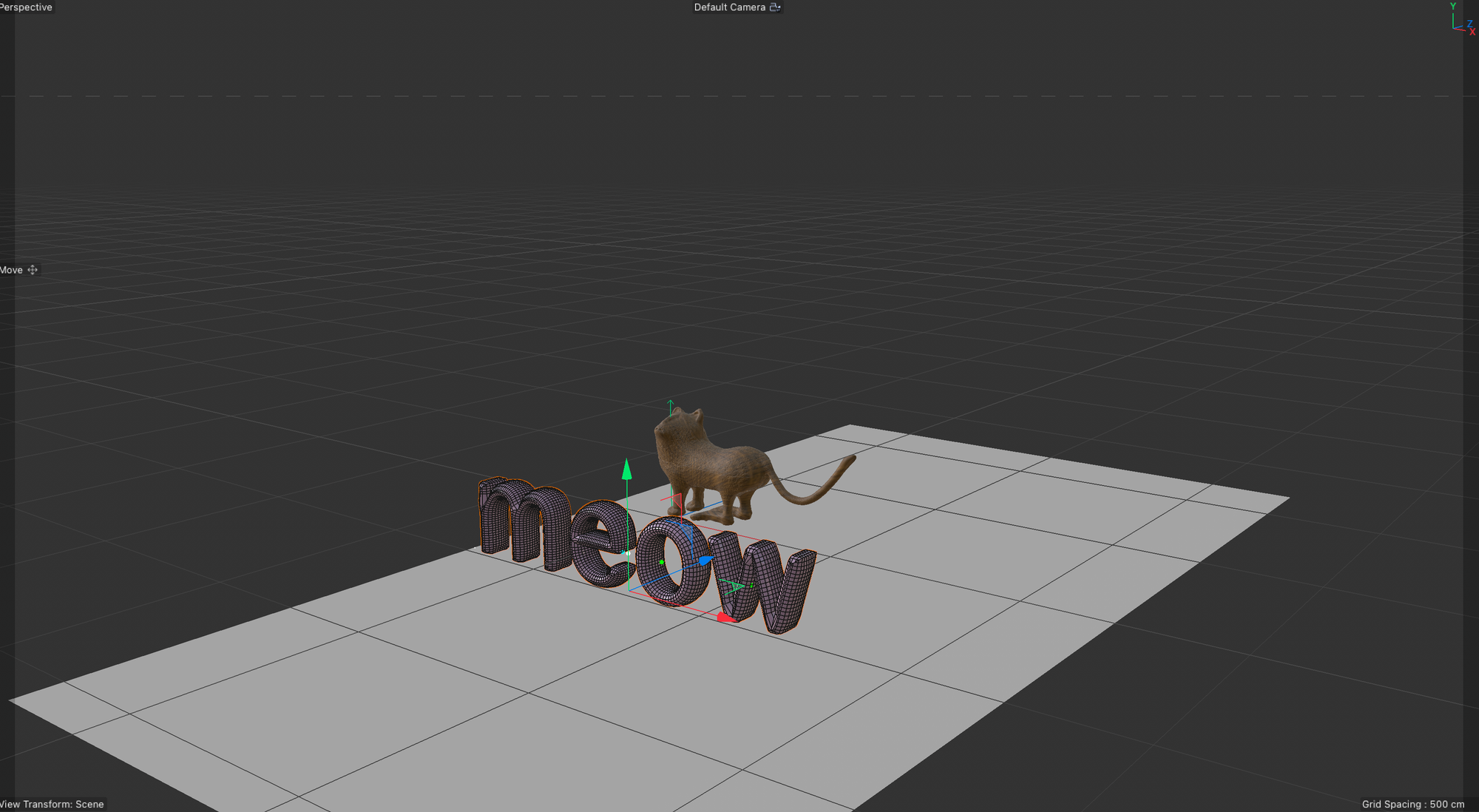Image resolution: width=1479 pixels, height=812 pixels.
Task: Click the blue Z-axis arrowhead of the gizmo
Action: (705, 561)
